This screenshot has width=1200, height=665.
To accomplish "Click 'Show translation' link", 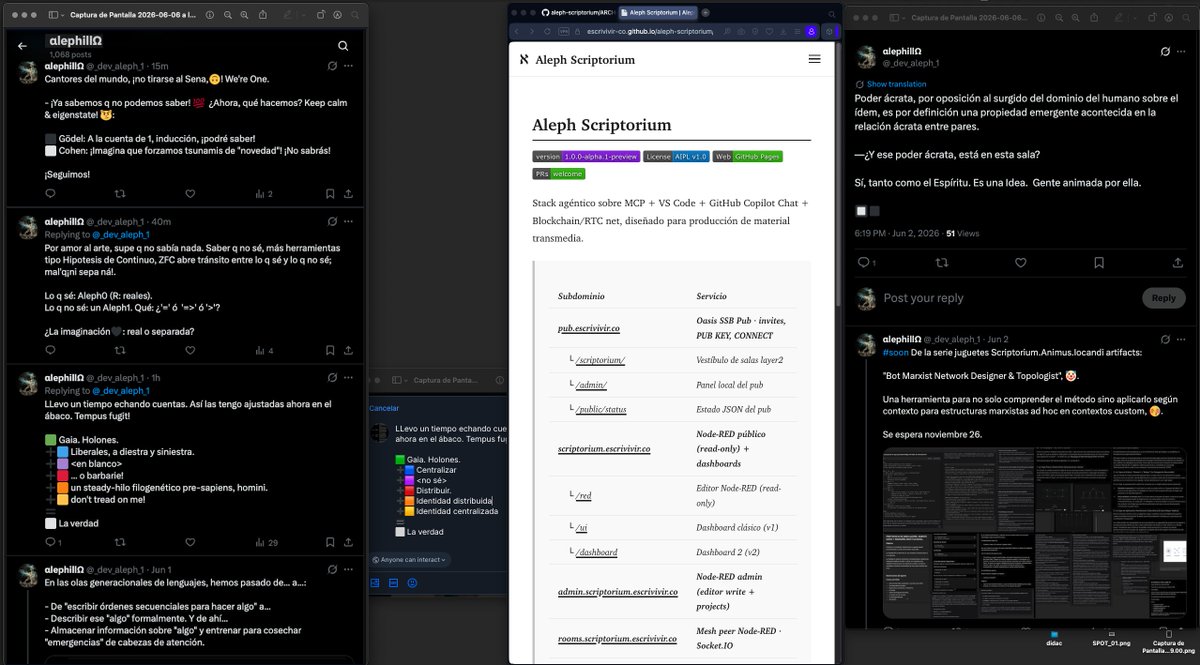I will tap(896, 84).
